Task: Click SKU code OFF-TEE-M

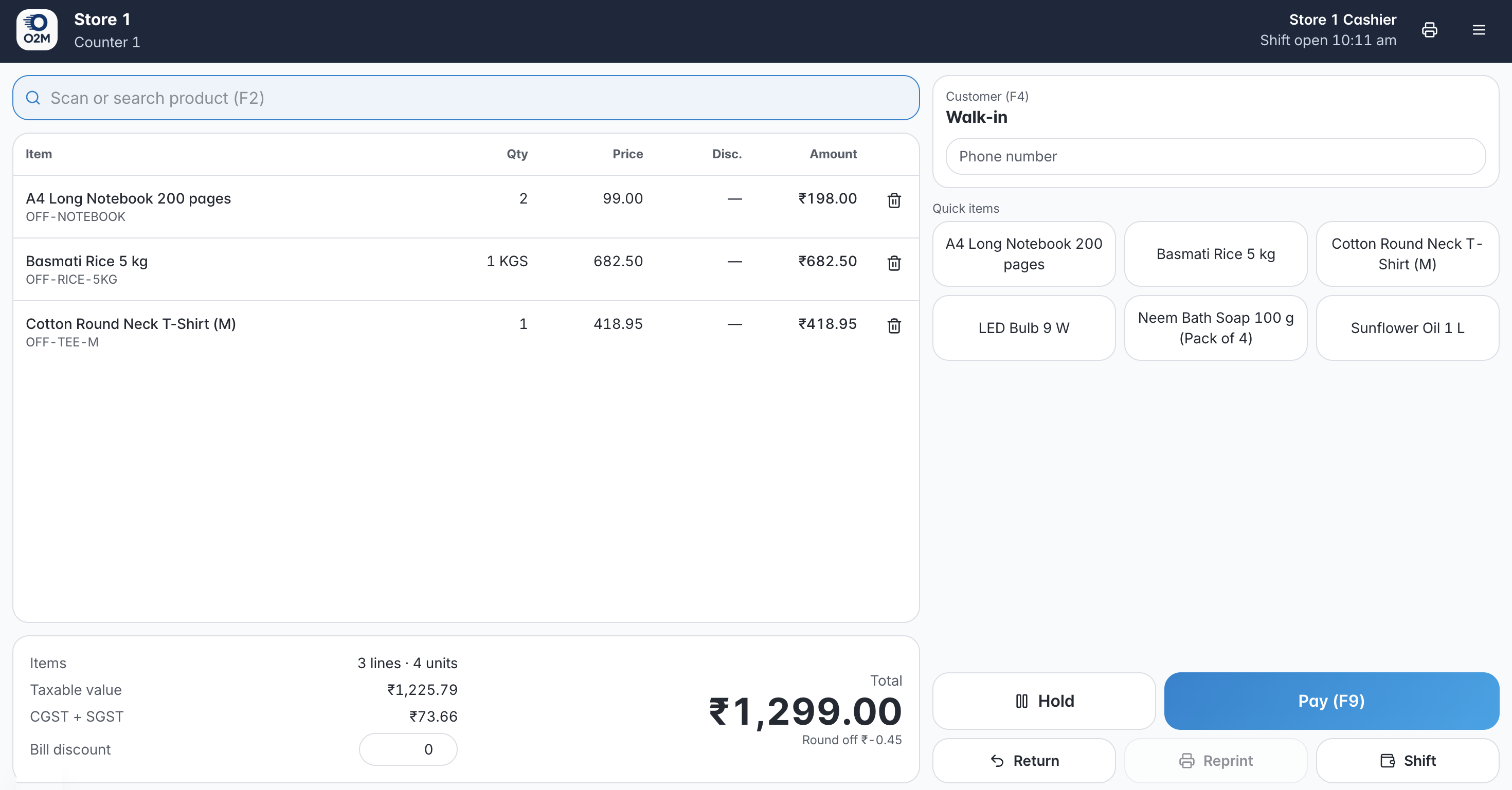Action: [x=62, y=342]
